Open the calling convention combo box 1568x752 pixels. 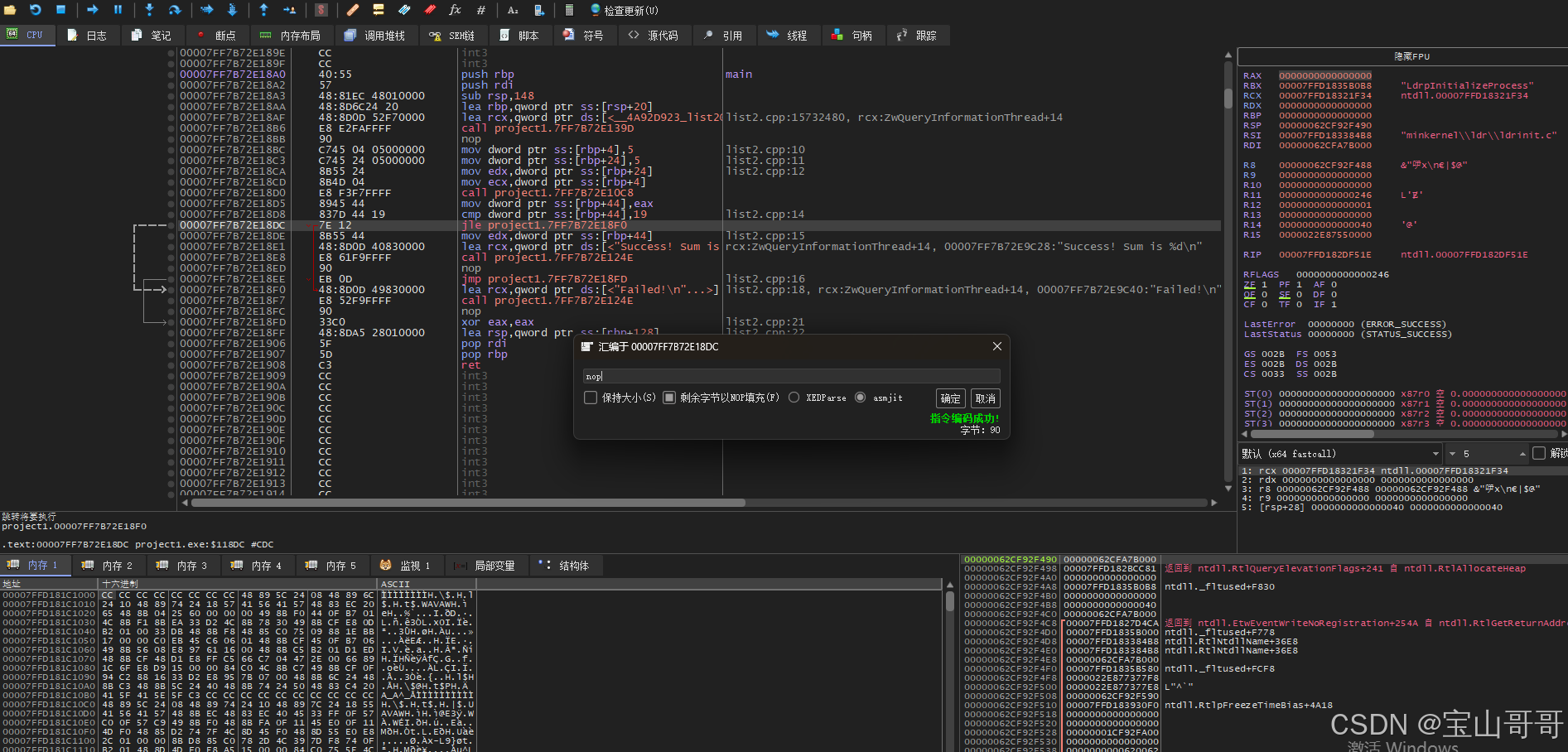pos(1340,454)
